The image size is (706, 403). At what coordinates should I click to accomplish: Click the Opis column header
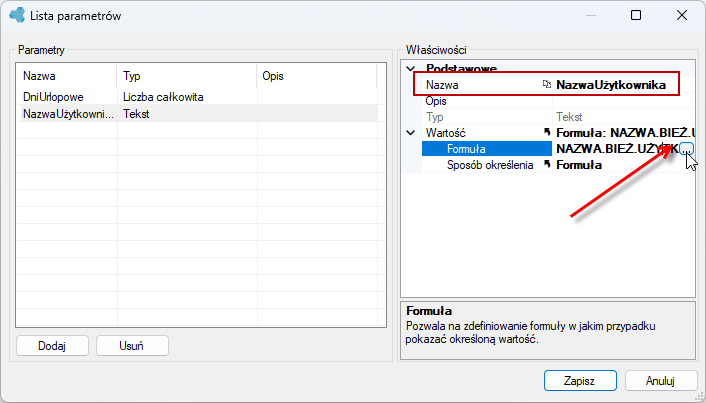pos(317,76)
